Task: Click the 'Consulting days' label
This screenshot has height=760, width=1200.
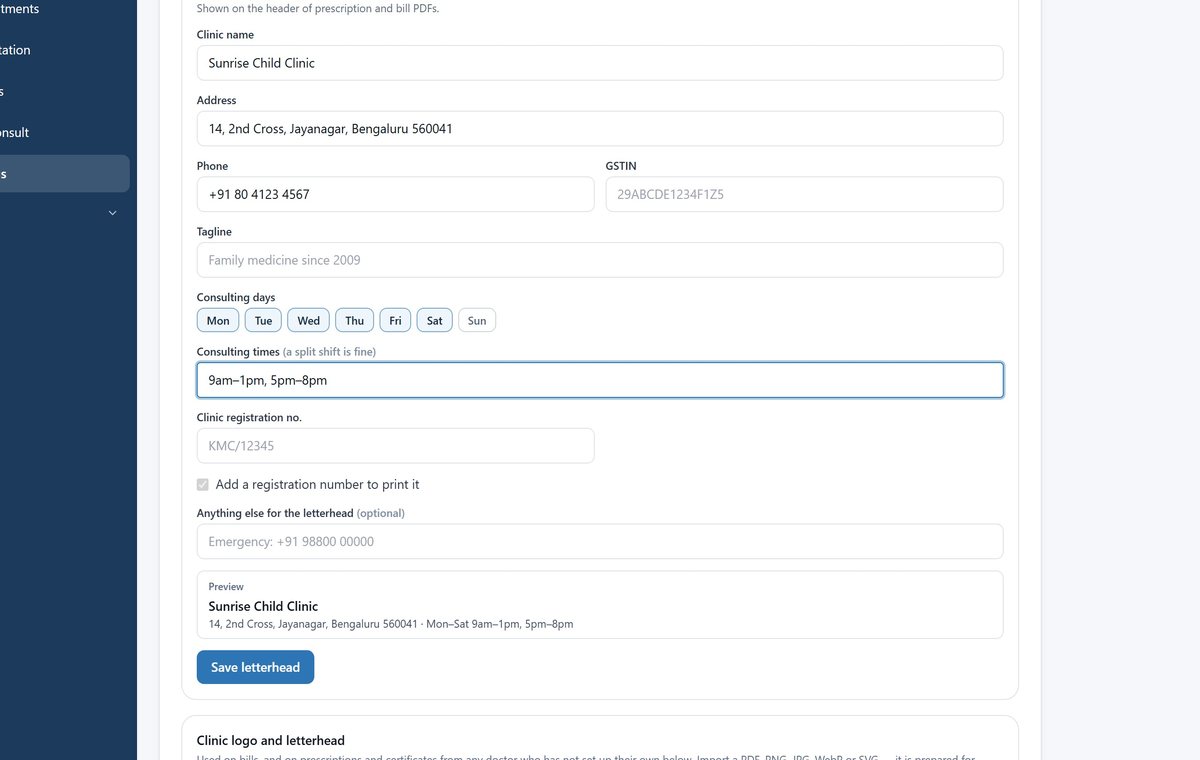Action: [236, 297]
